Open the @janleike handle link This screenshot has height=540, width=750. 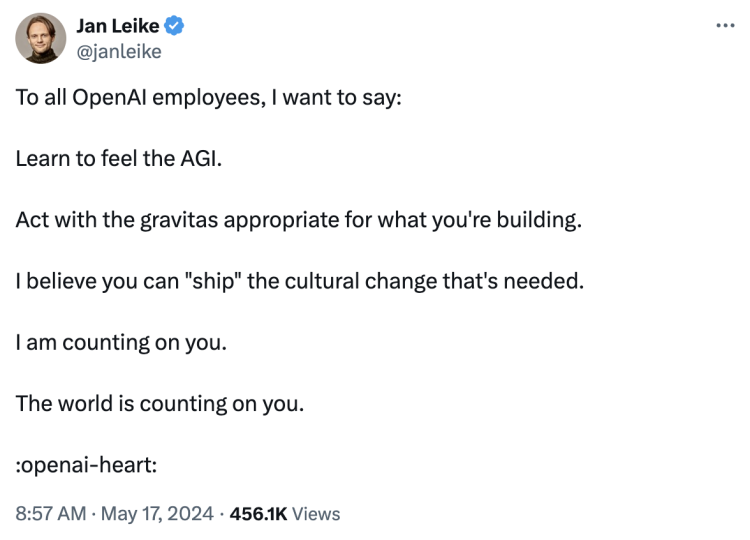[x=119, y=51]
